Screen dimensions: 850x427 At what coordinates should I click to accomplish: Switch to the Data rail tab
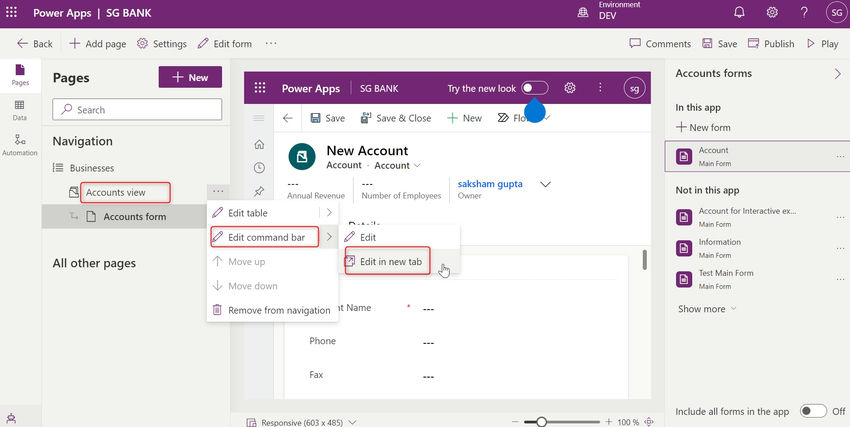click(x=20, y=110)
